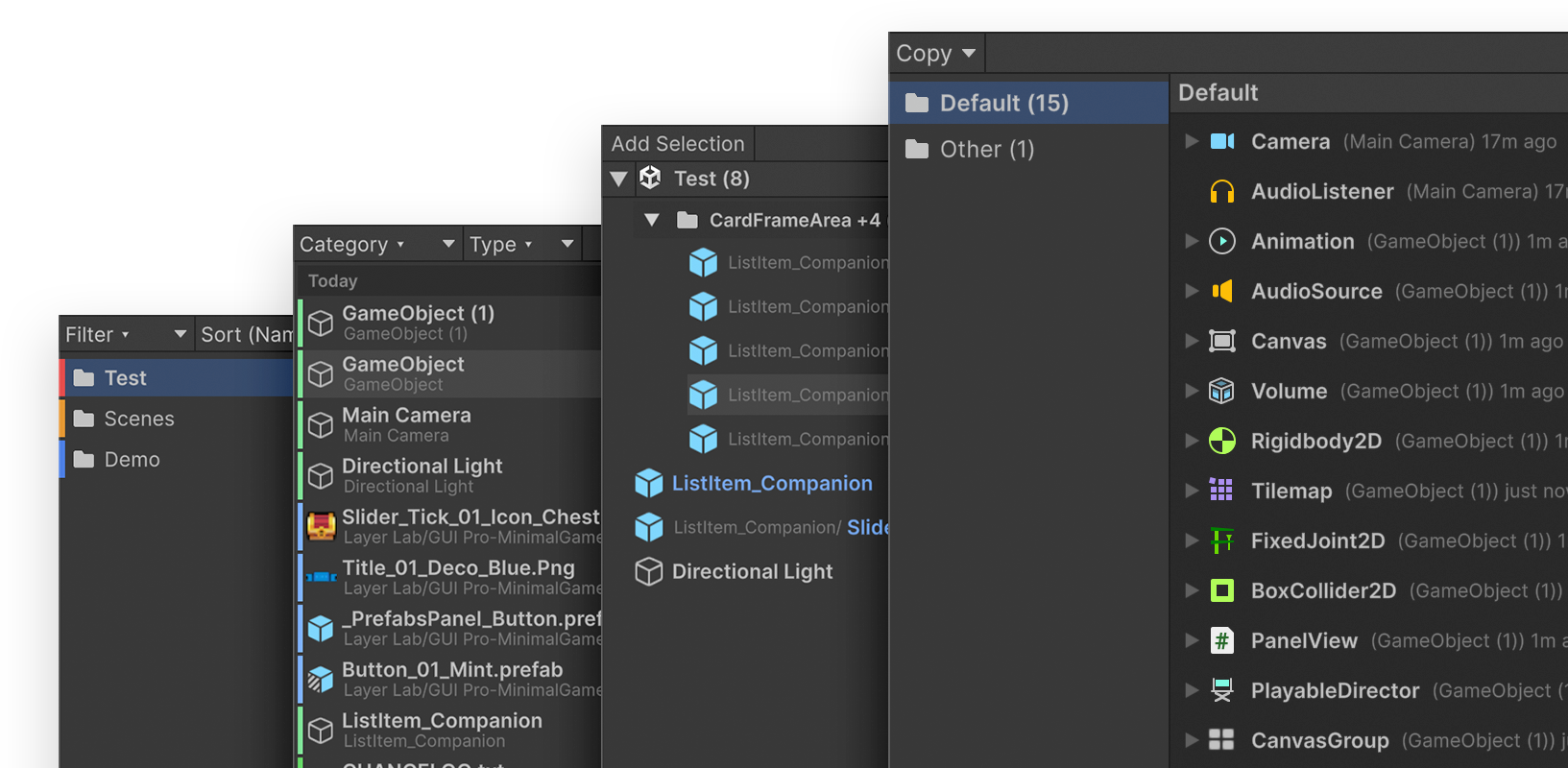Click the Other (1) folder icon
This screenshot has height=768, width=1568.
(x=917, y=149)
